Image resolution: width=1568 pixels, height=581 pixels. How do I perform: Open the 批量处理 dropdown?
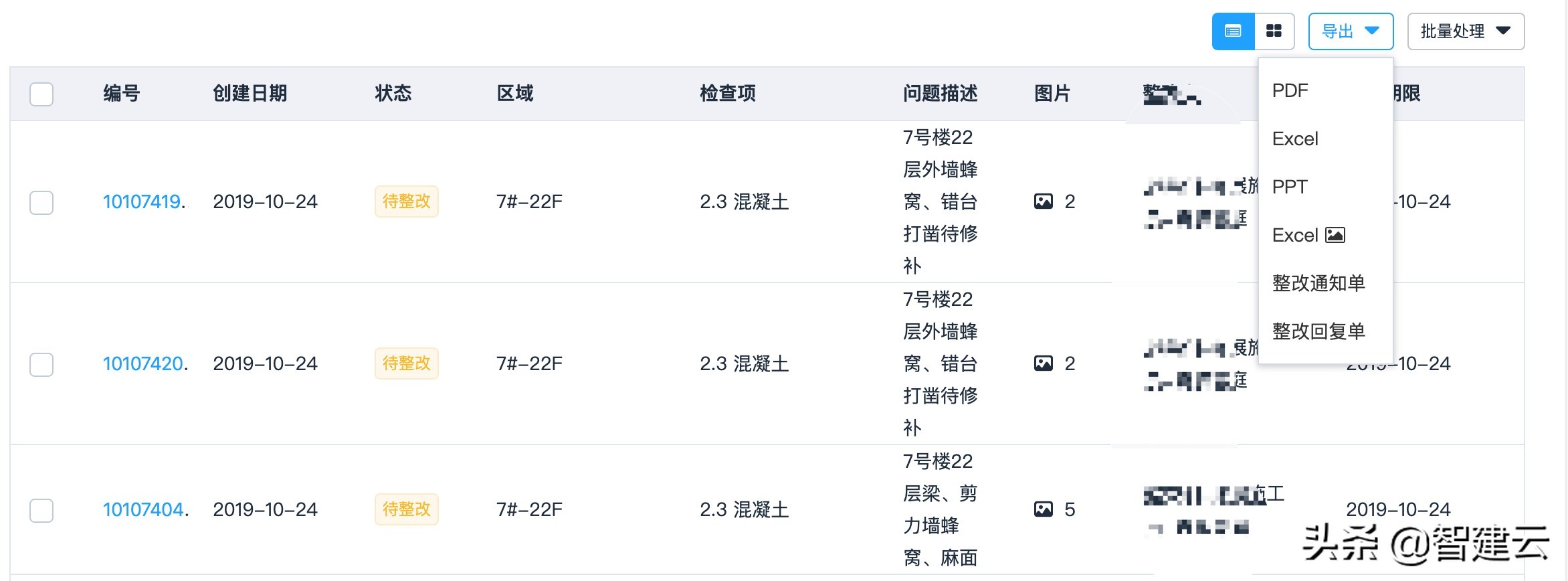click(x=1465, y=31)
